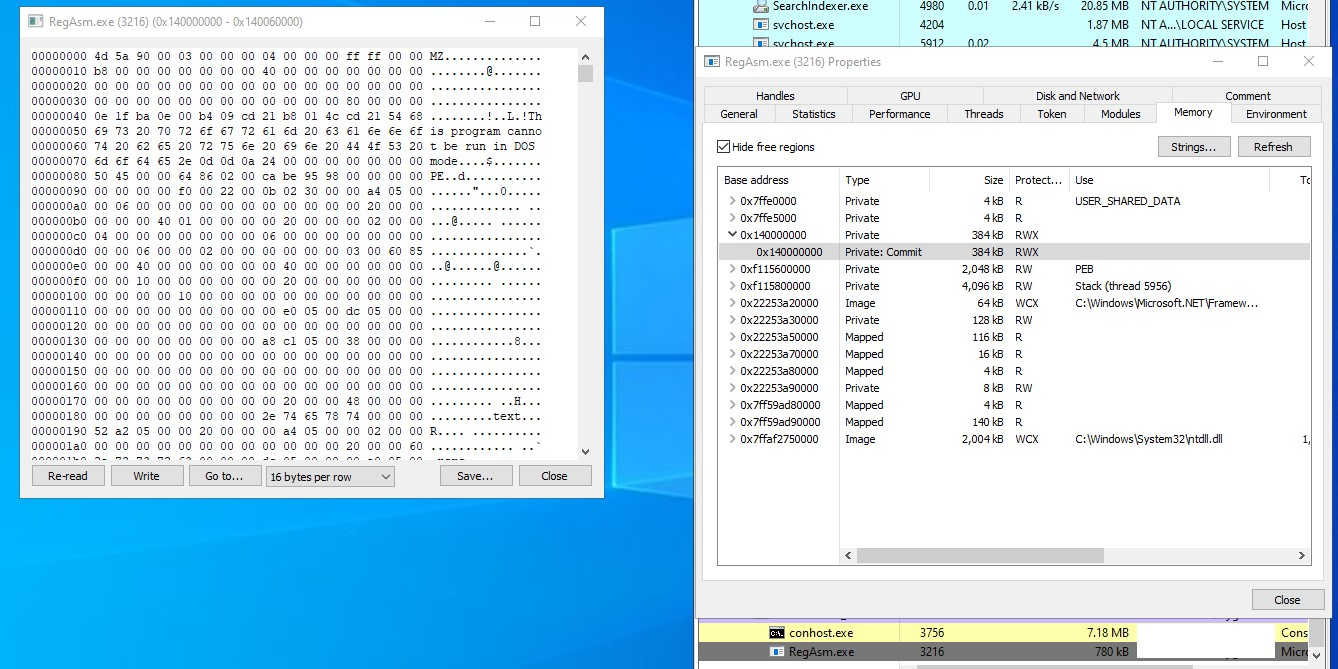Sort by Use column header
This screenshot has height=669, width=1338.
[1169, 180]
